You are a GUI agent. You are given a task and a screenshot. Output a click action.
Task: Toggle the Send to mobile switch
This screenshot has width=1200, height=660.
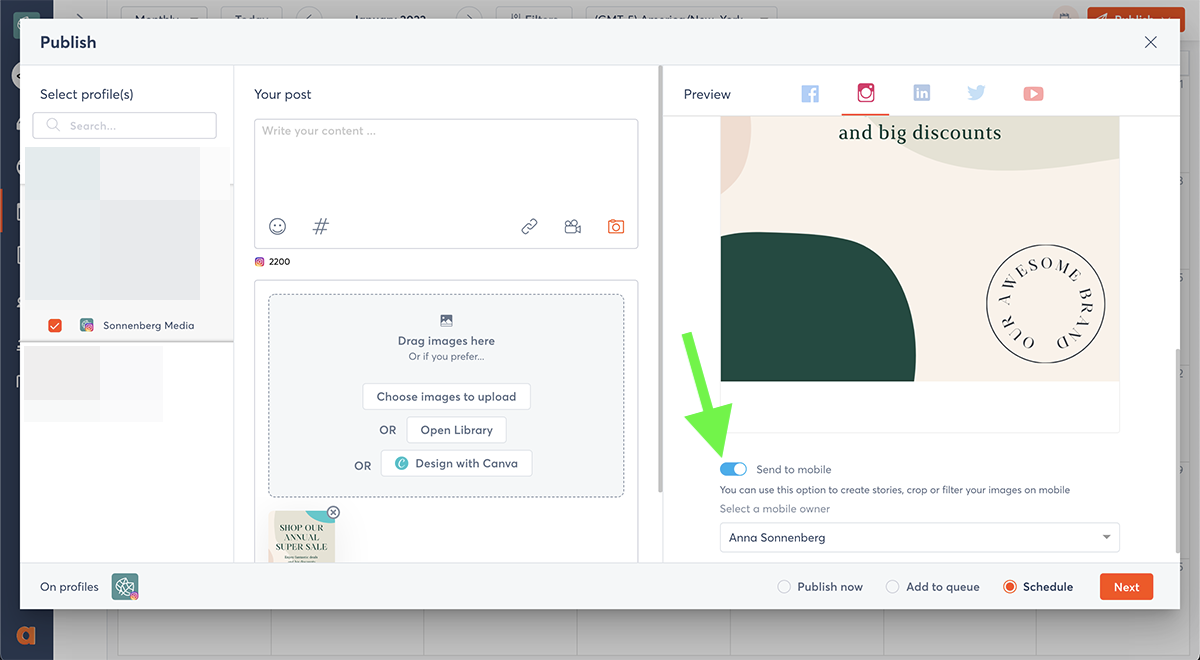733,469
